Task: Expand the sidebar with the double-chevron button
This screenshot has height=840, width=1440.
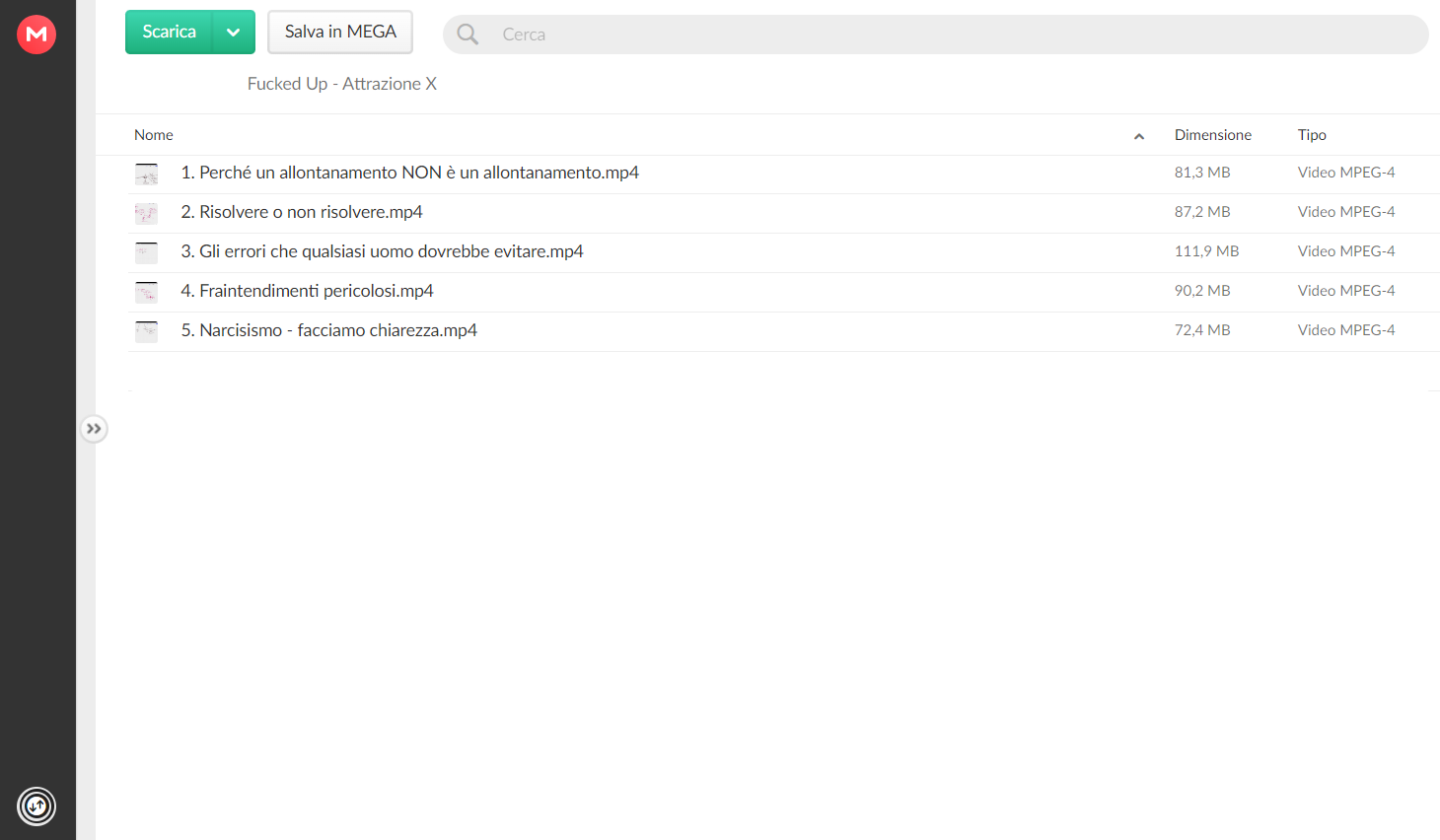Action: 94,429
